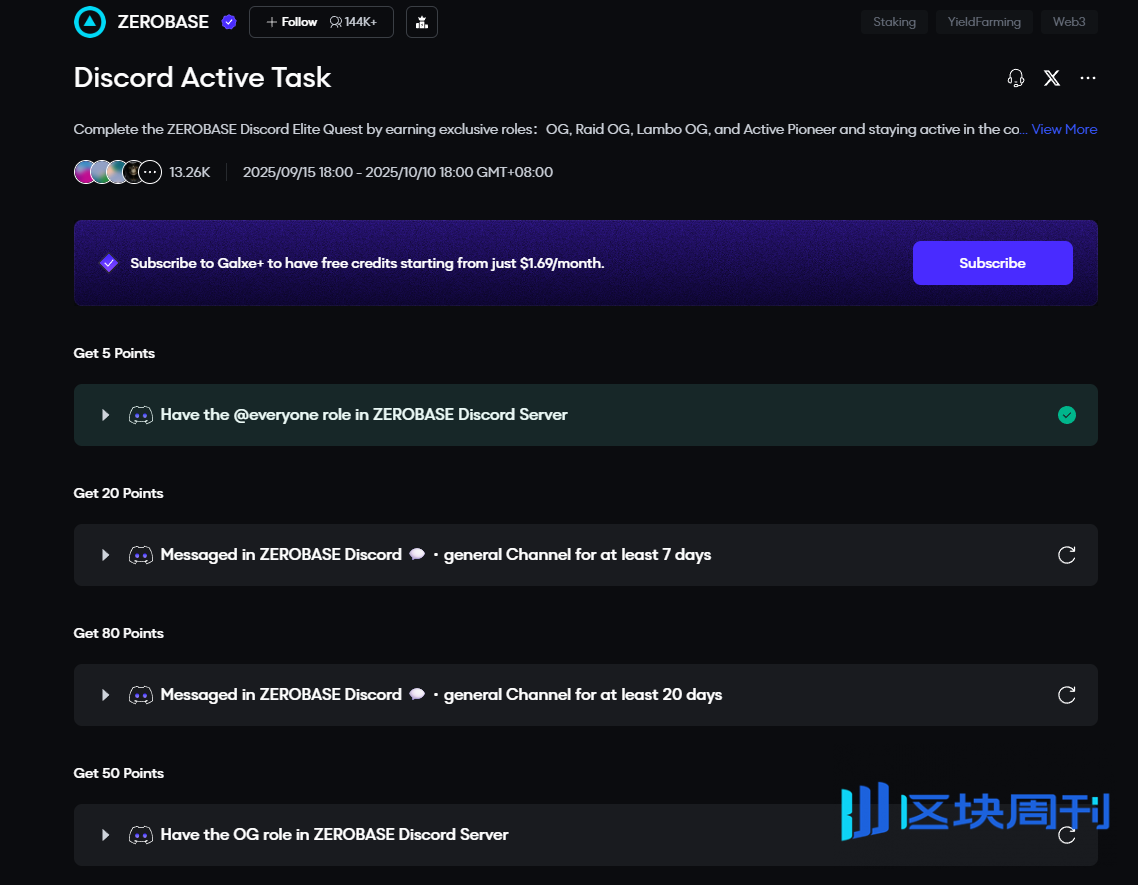Share via the X icon
1138x885 pixels.
point(1052,78)
